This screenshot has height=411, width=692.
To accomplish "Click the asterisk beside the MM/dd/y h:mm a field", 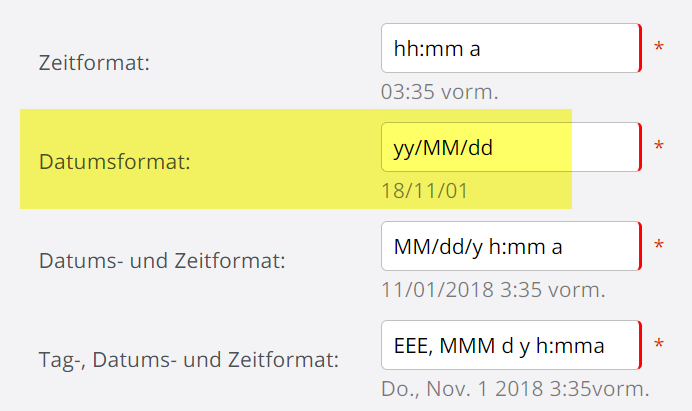I will coord(659,246).
